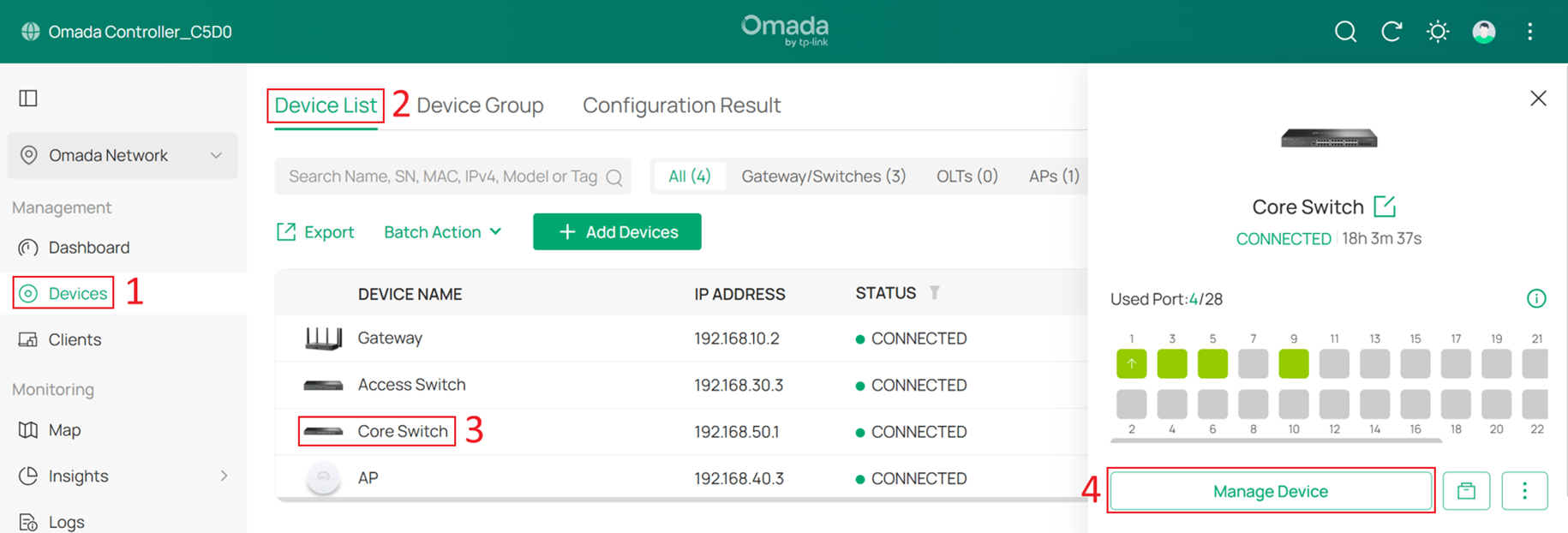
Task: Click the Core Switch device image
Action: point(1329,138)
